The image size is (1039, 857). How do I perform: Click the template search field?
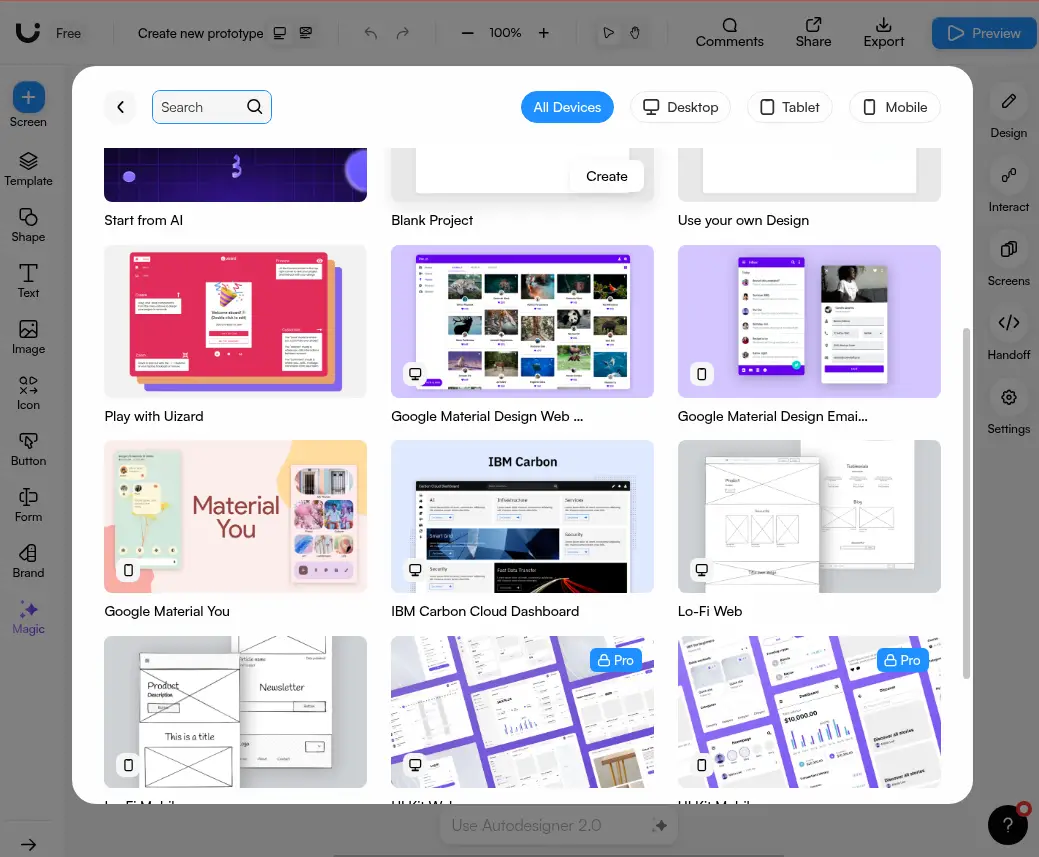coord(201,107)
